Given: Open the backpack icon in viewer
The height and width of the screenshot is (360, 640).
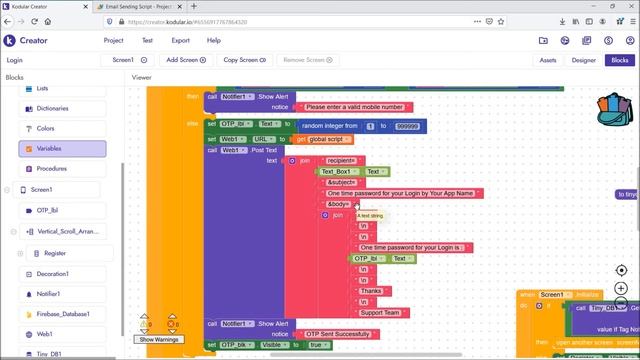Looking at the screenshot, I should pos(614,109).
